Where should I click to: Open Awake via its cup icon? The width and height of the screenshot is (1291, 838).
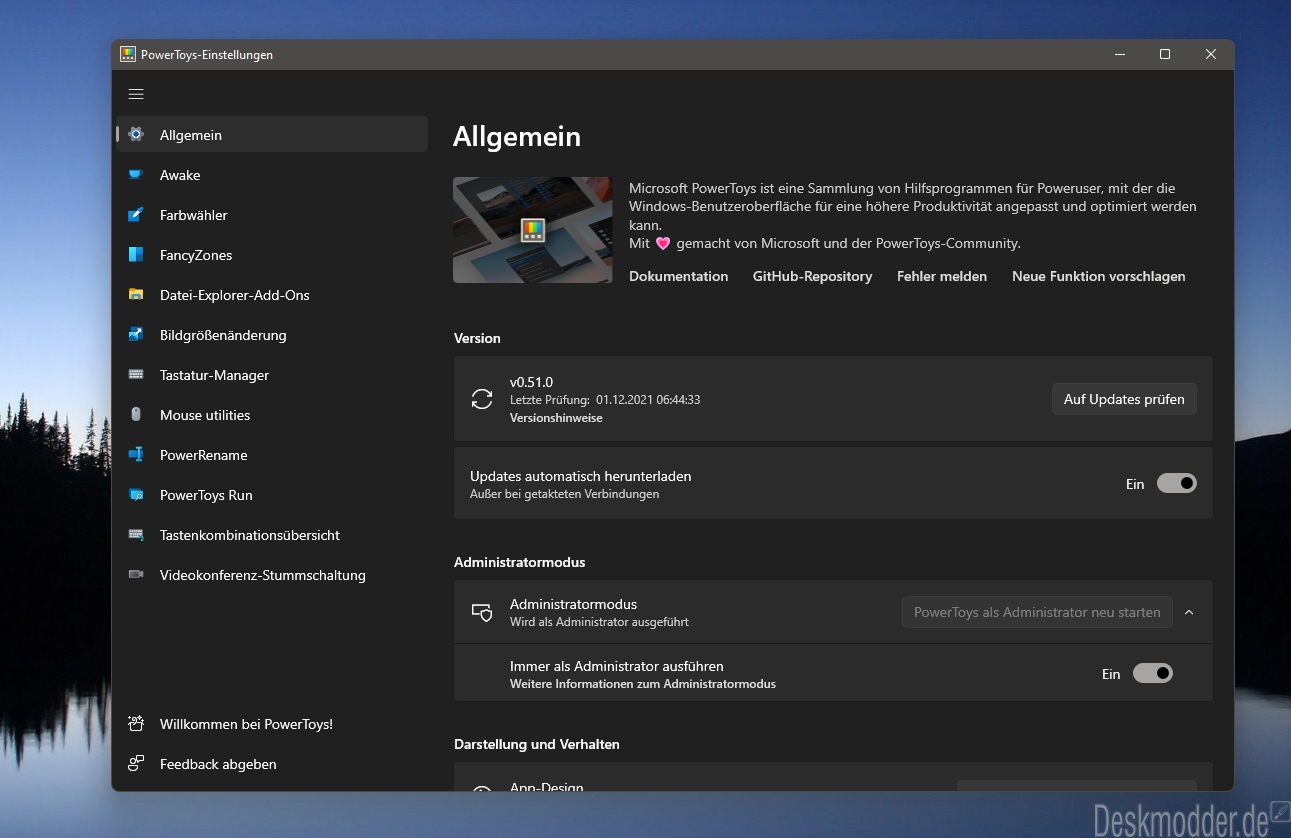coord(136,174)
